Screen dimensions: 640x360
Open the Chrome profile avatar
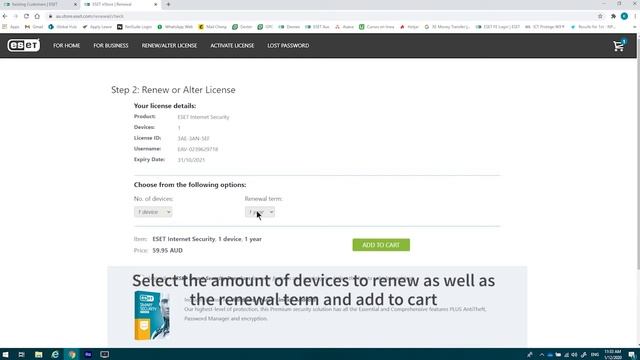pyautogui.click(x=624, y=16)
